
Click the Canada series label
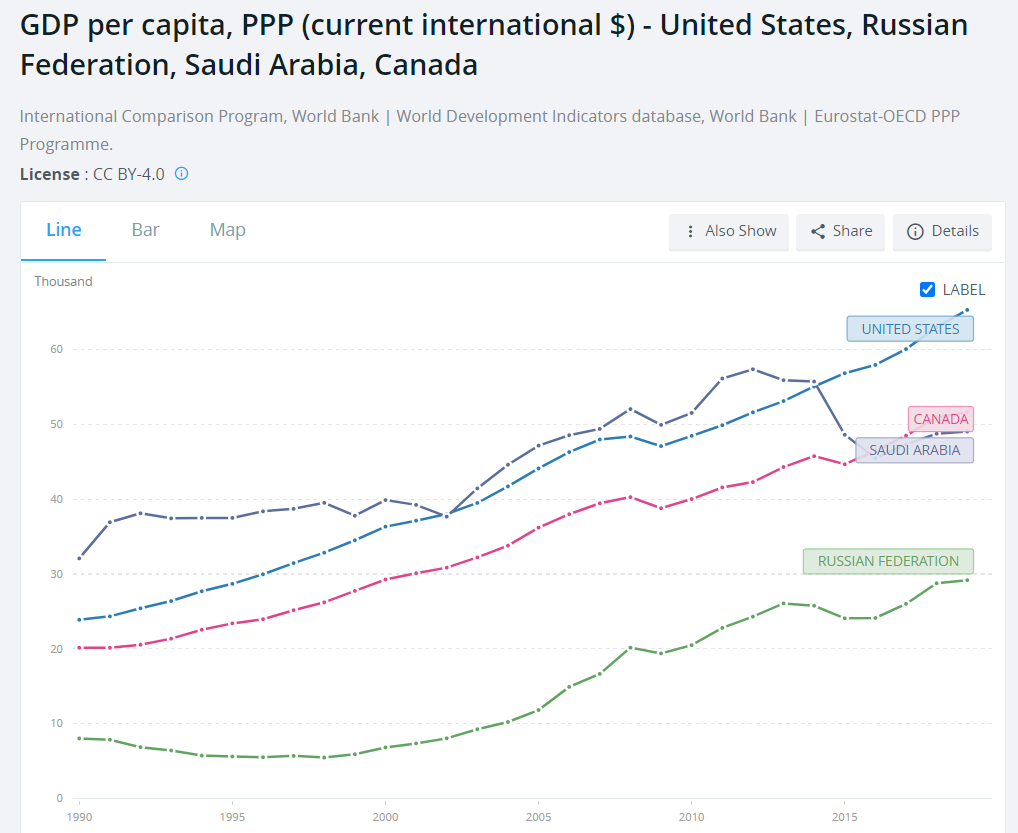click(x=940, y=419)
